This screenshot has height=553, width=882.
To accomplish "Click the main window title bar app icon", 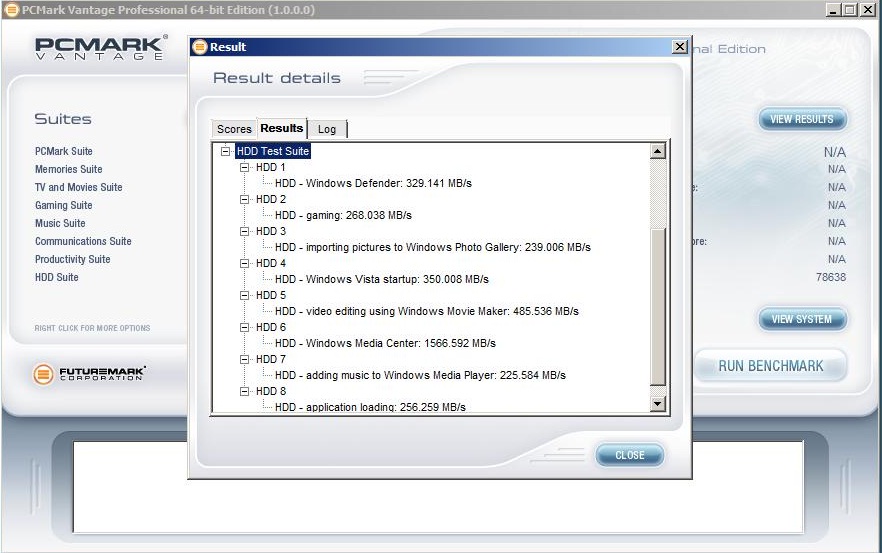I will point(11,10).
